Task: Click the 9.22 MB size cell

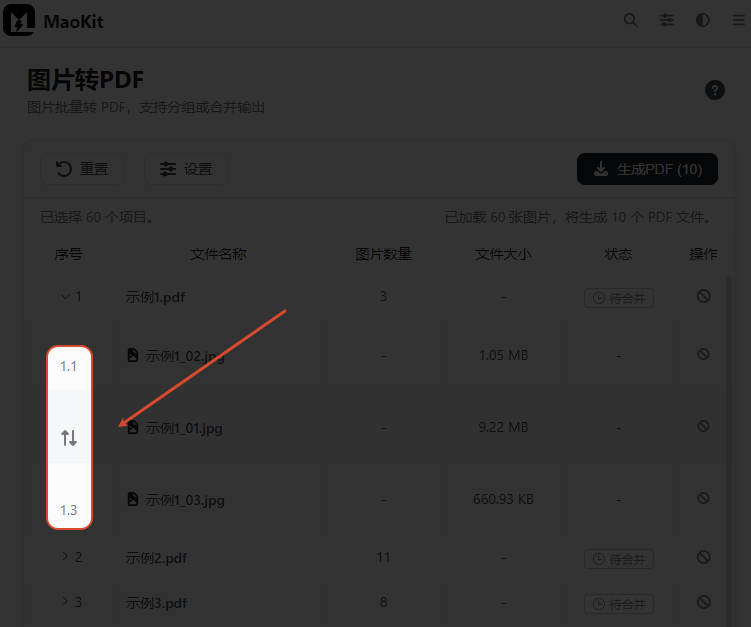Action: (x=503, y=427)
